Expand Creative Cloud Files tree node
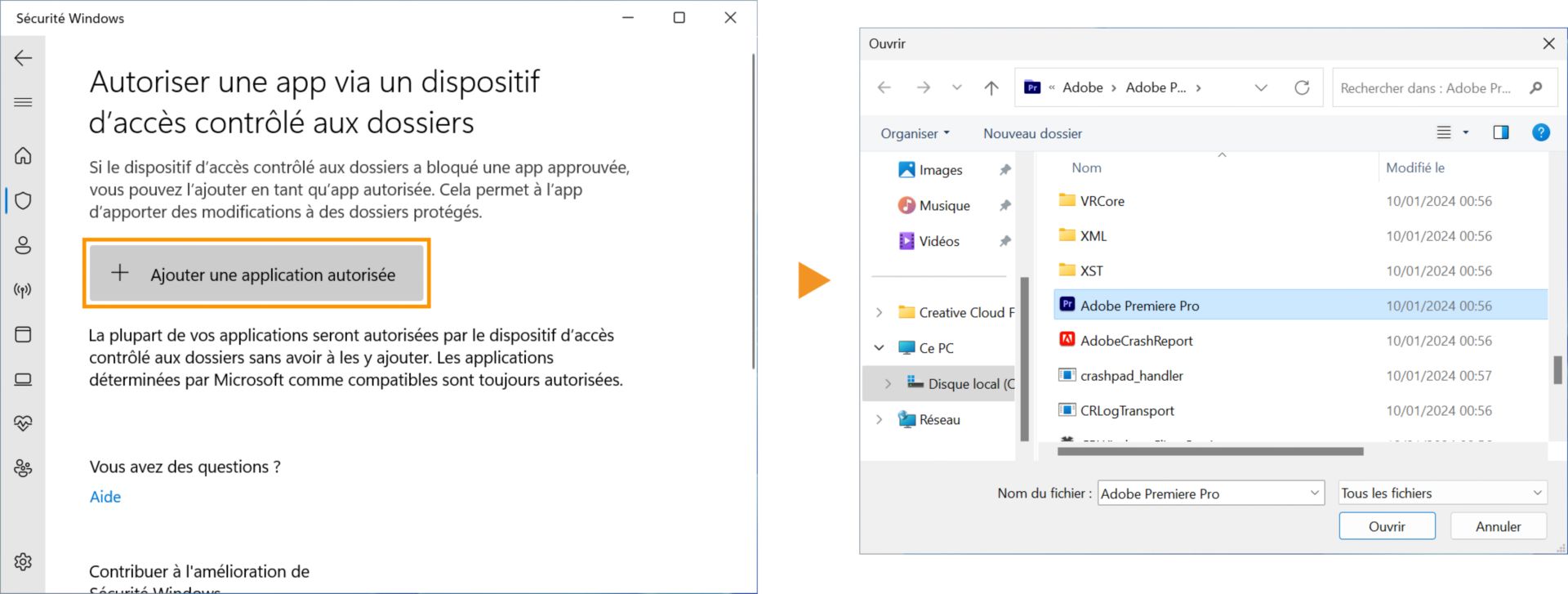 pyautogui.click(x=879, y=312)
